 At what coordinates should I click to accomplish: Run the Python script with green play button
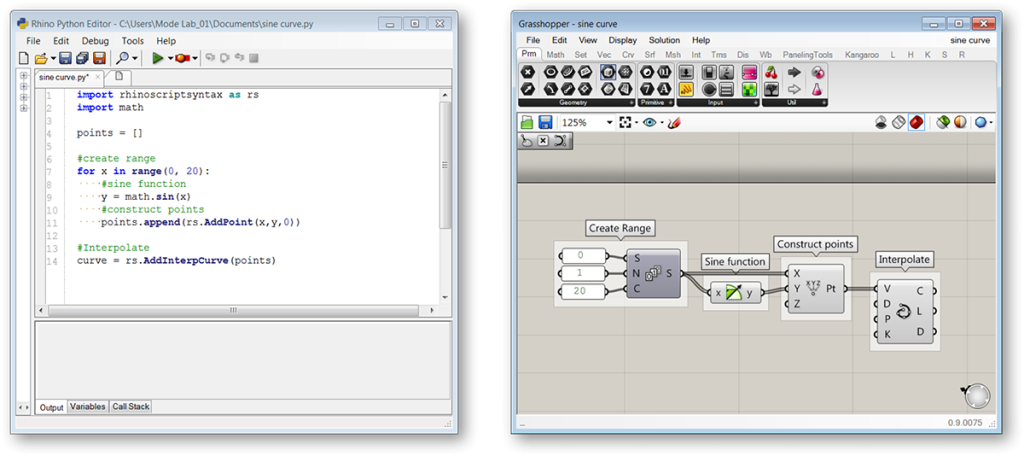click(157, 59)
